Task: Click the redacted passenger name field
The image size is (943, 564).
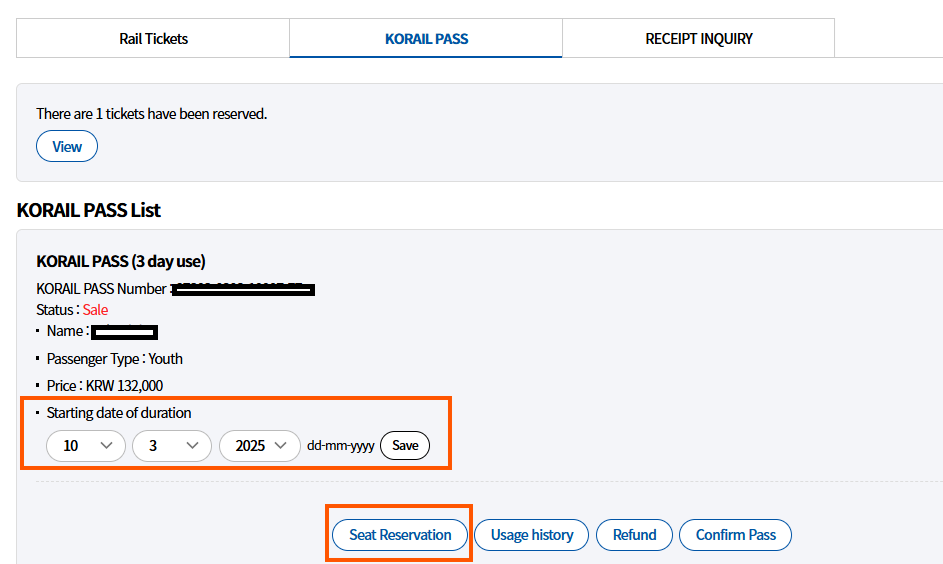Action: (x=124, y=332)
